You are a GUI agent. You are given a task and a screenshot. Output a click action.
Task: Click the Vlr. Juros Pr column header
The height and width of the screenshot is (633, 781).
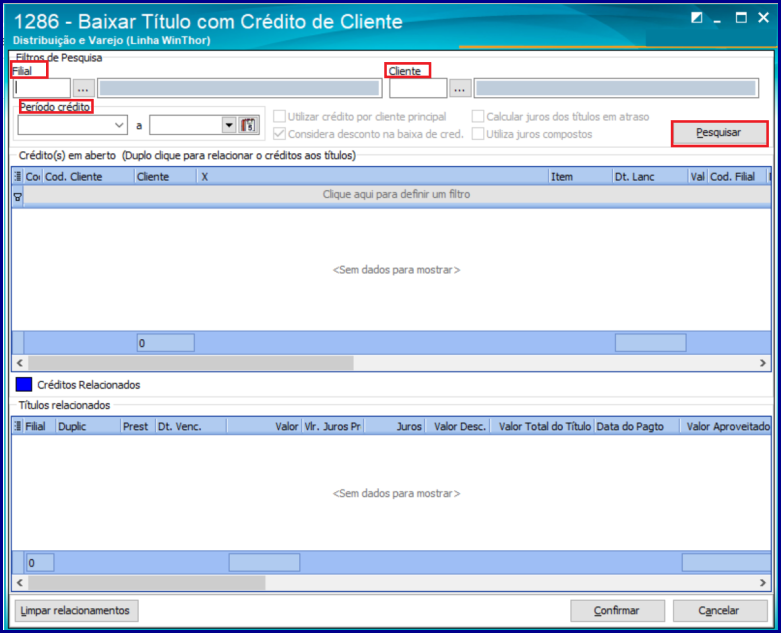pos(333,427)
